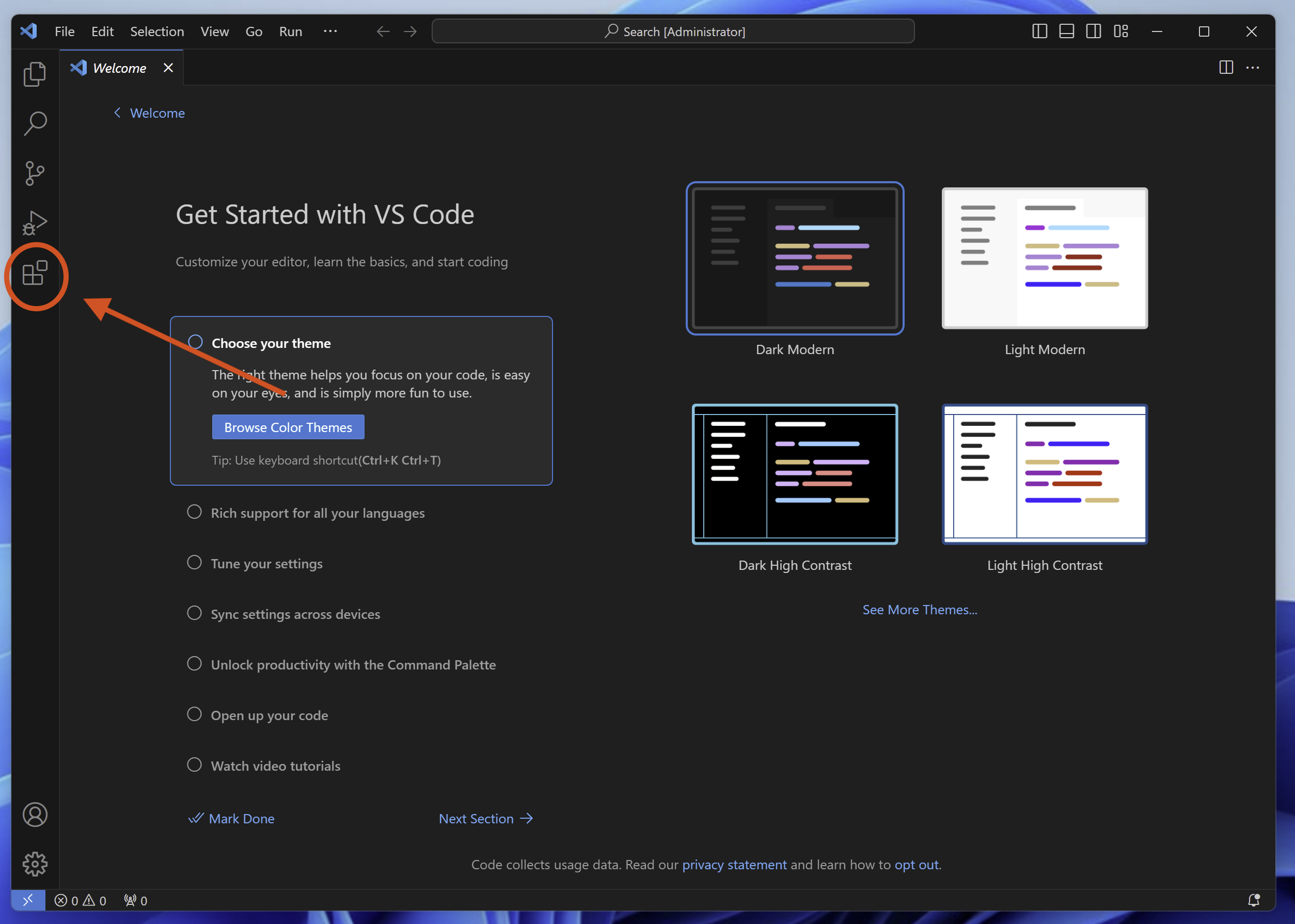Viewport: 1295px width, 924px height.
Task: Open Account settings
Action: click(35, 815)
